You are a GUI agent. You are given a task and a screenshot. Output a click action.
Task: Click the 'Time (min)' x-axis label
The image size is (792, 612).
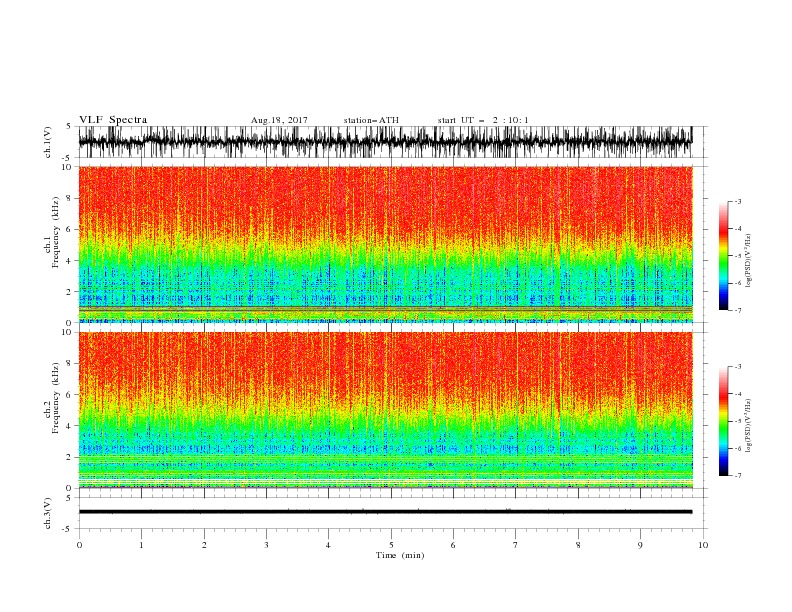click(400, 555)
